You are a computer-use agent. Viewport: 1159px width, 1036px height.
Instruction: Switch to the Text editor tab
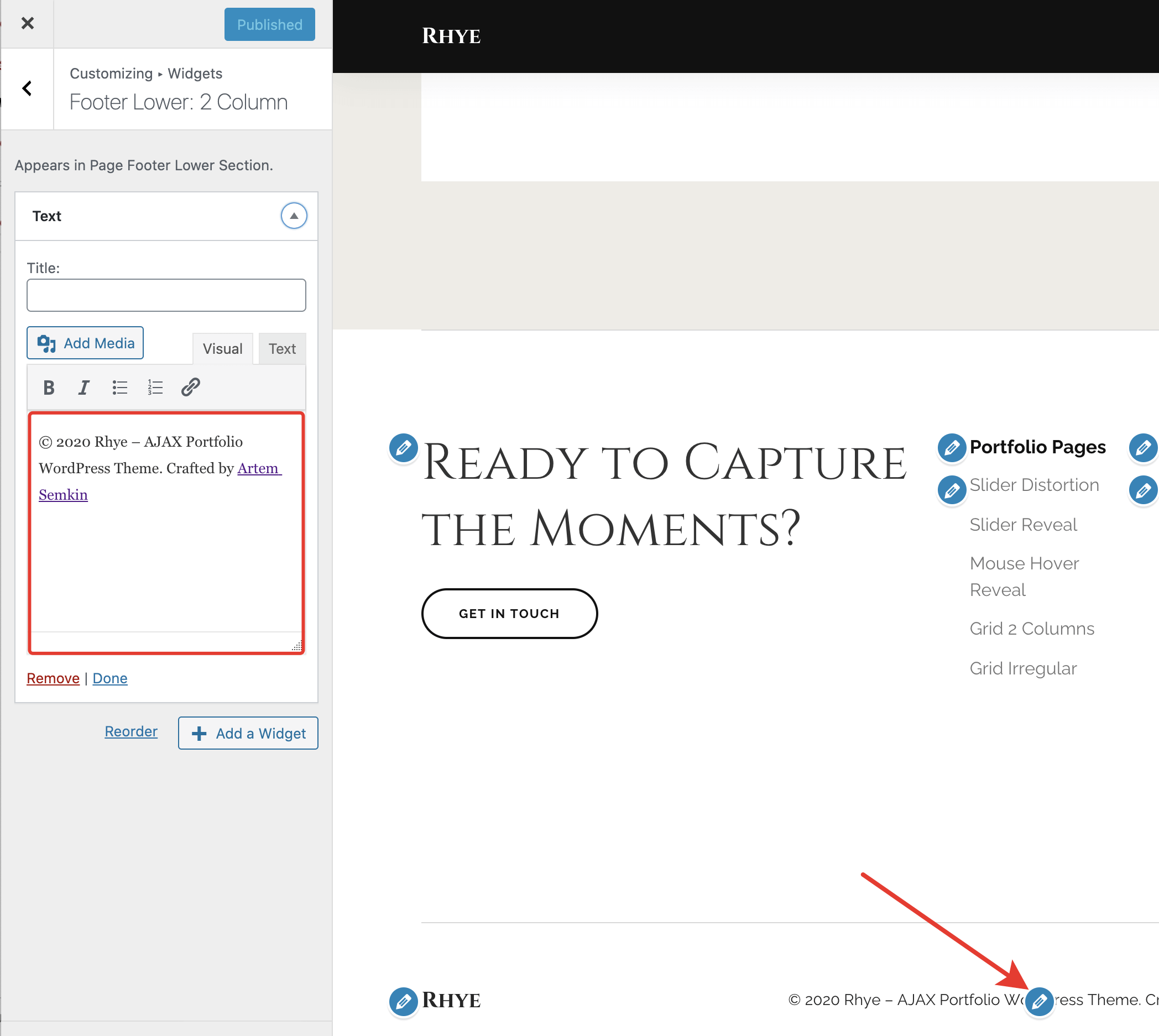[x=282, y=348]
